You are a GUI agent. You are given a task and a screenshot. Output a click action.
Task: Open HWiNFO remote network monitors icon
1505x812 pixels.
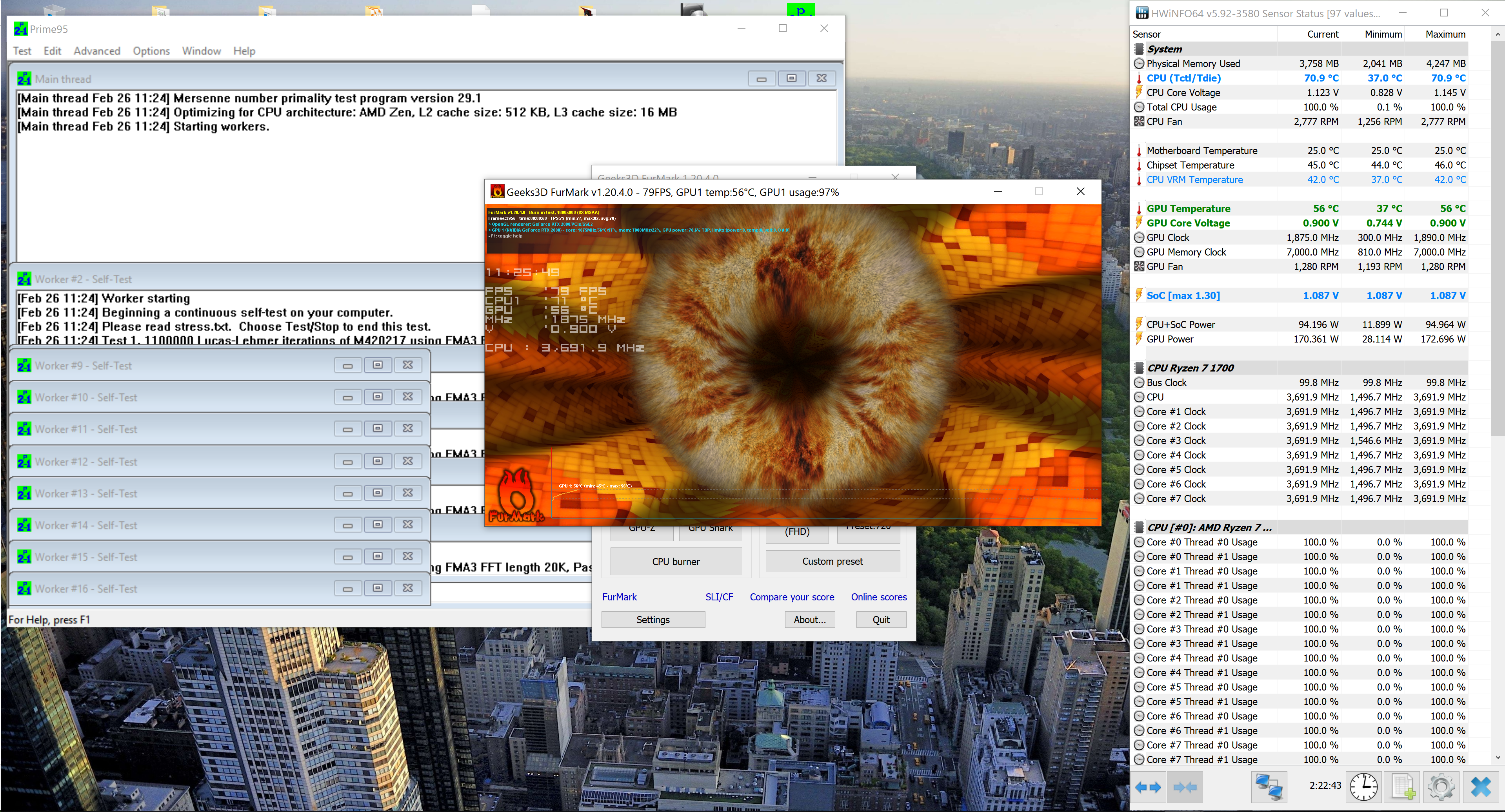(1269, 787)
